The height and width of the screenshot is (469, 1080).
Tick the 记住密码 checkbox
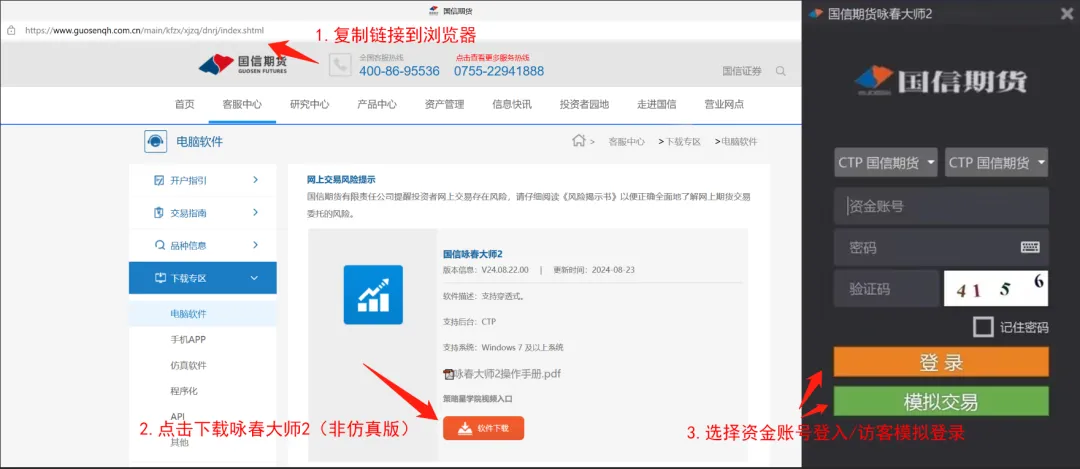(x=983, y=326)
